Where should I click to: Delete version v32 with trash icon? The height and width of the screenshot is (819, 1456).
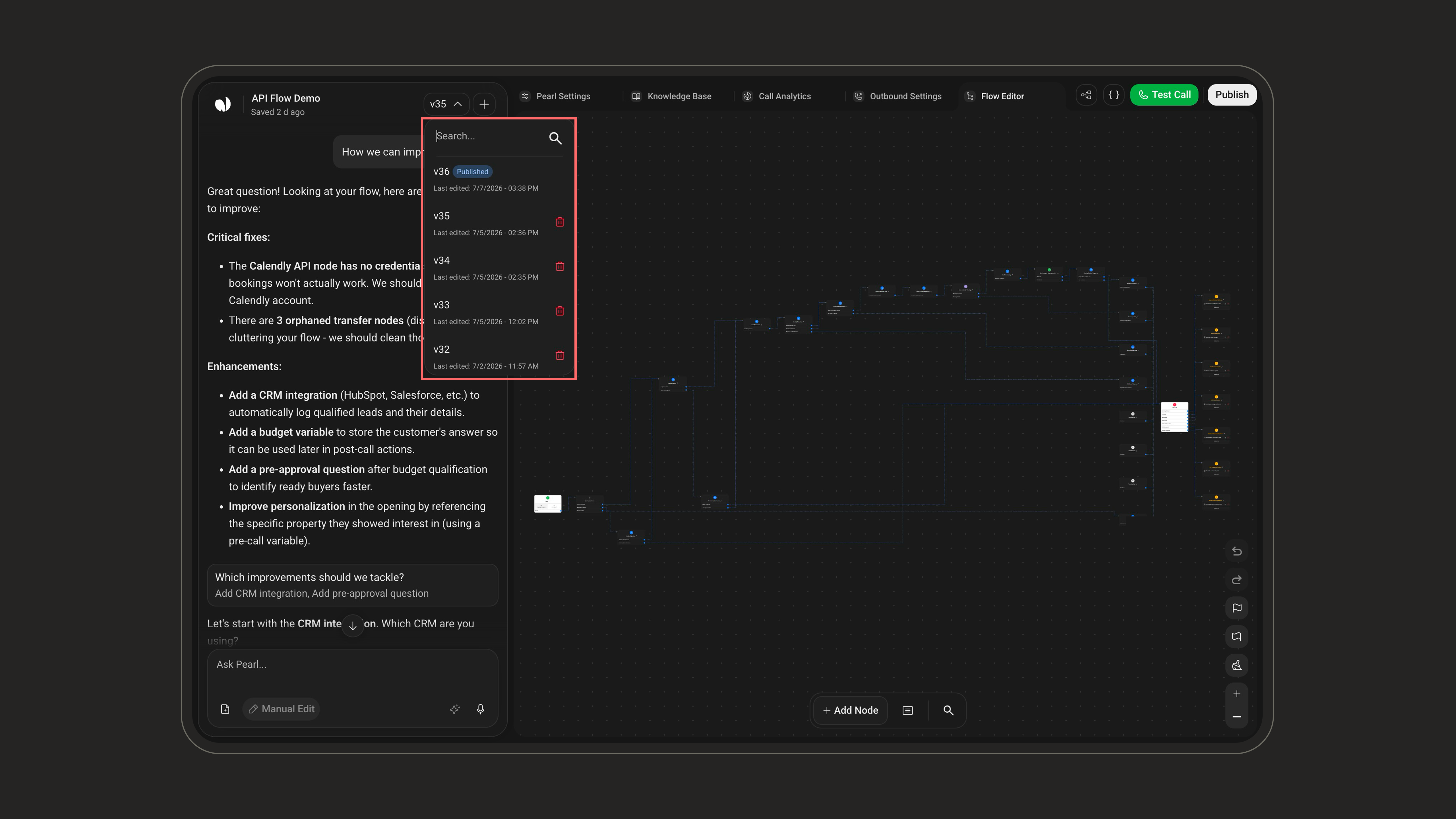560,355
